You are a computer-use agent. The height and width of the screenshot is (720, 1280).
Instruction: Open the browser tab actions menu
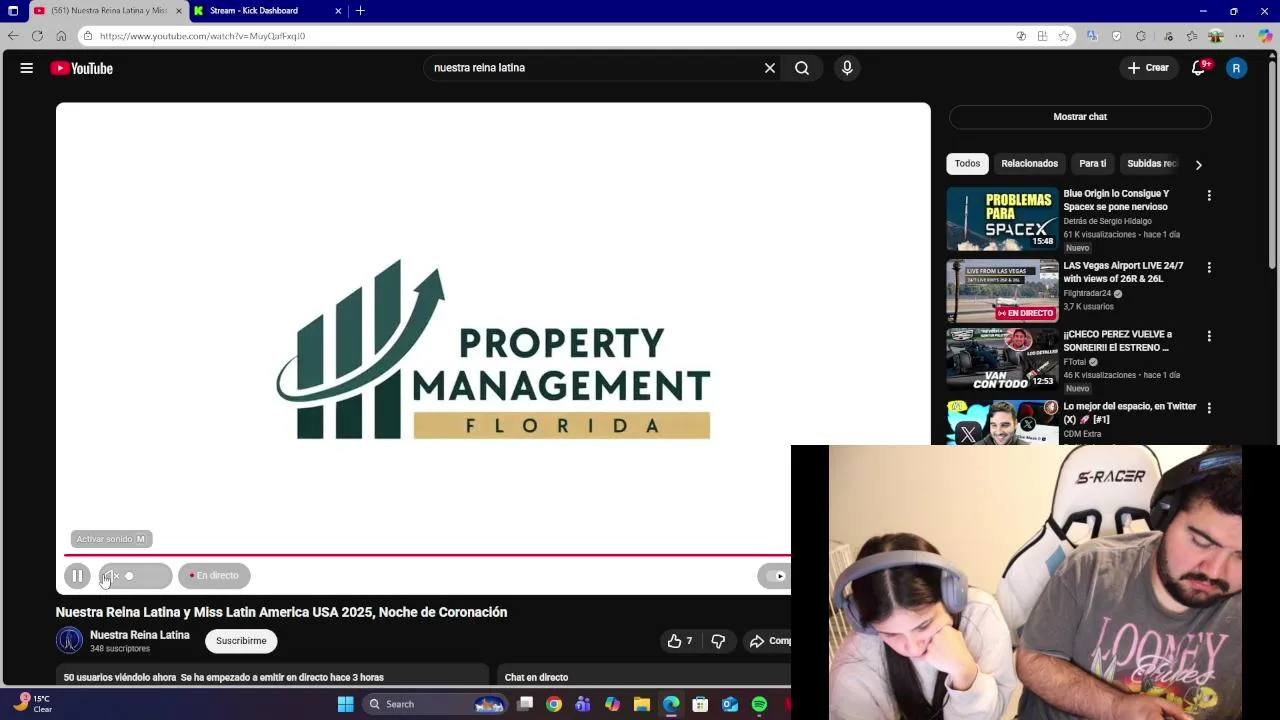point(13,11)
